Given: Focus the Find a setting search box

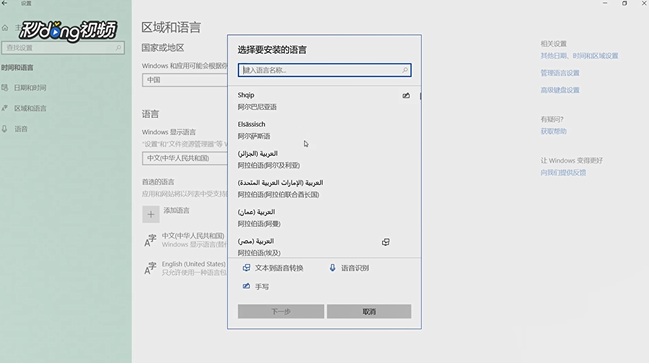Looking at the screenshot, I should pos(63,48).
